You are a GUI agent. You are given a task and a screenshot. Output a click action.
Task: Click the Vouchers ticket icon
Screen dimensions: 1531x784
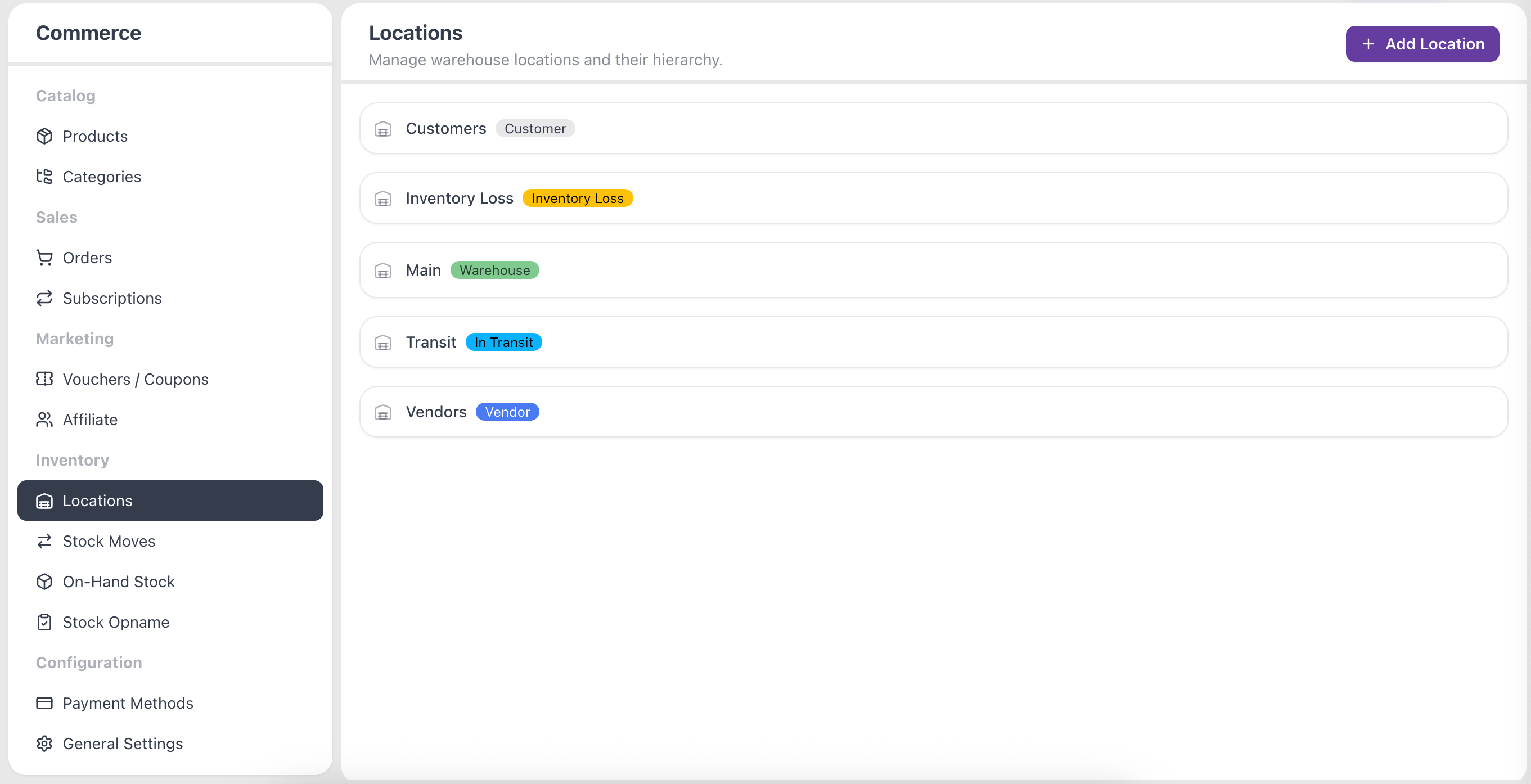pos(44,379)
